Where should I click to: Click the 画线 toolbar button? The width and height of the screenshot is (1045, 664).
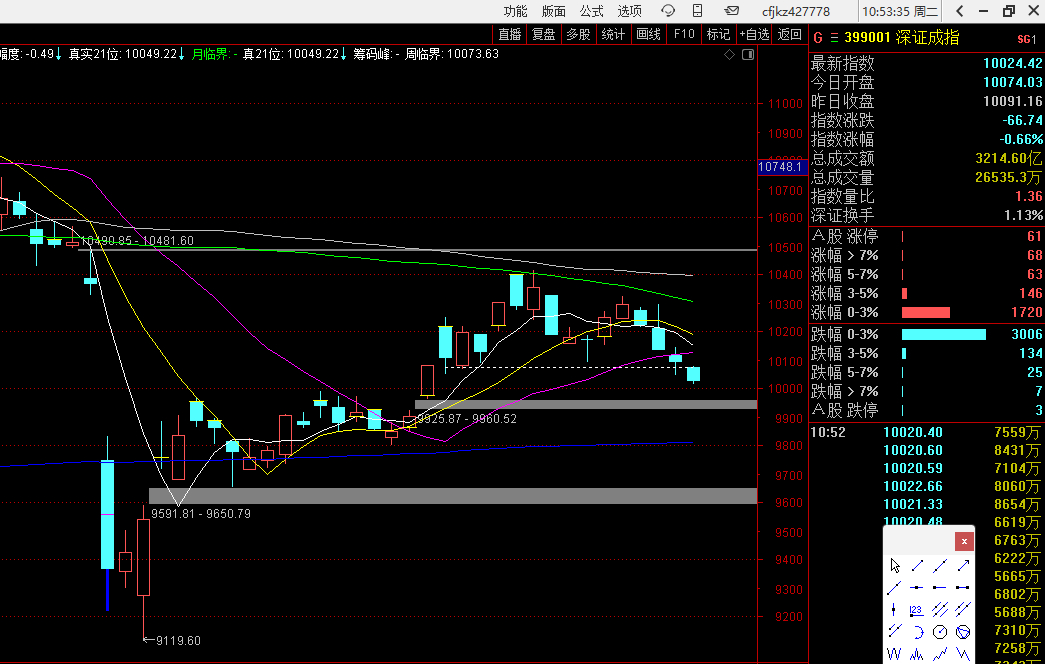[x=648, y=34]
